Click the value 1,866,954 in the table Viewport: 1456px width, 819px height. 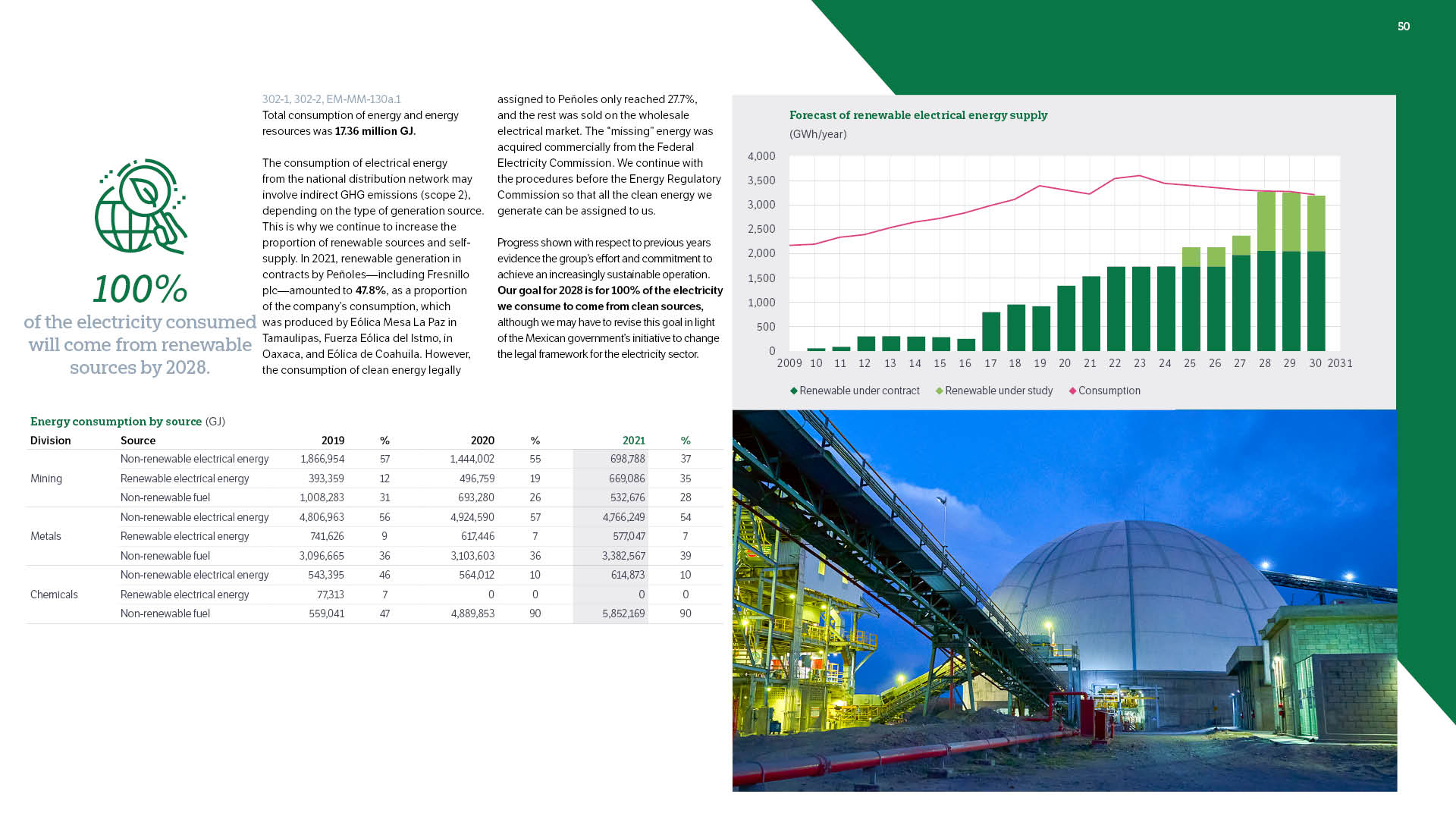[x=322, y=459]
